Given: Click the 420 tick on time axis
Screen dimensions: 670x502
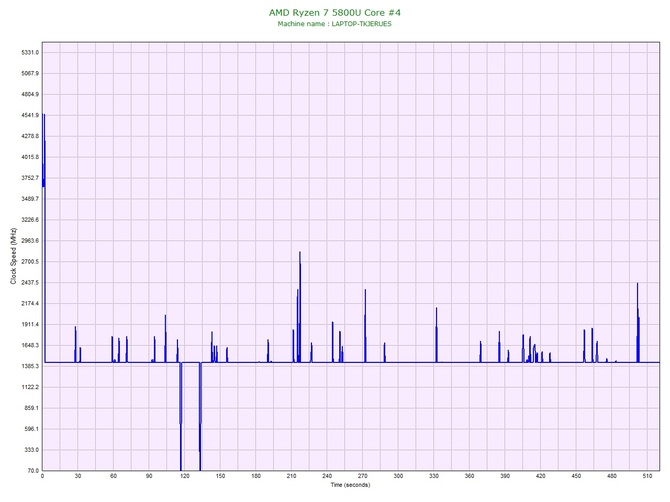Looking at the screenshot, I should tap(541, 476).
